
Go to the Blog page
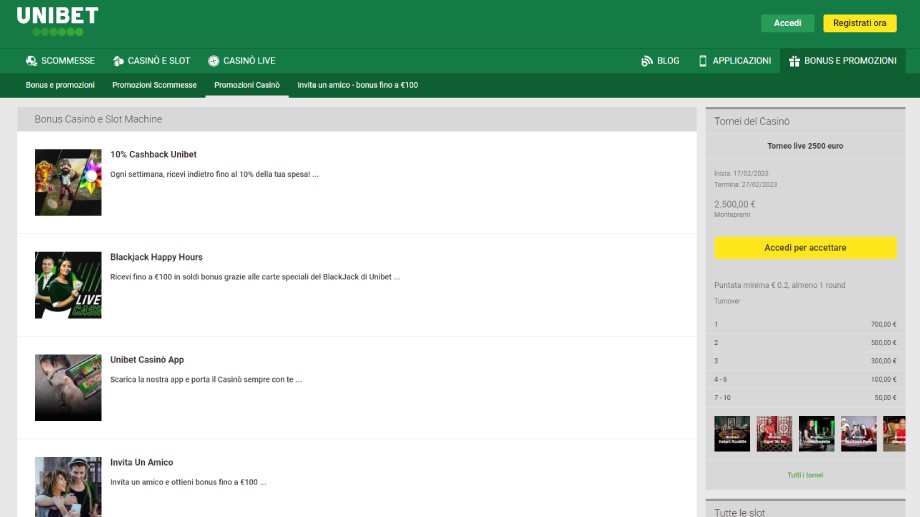click(x=660, y=60)
